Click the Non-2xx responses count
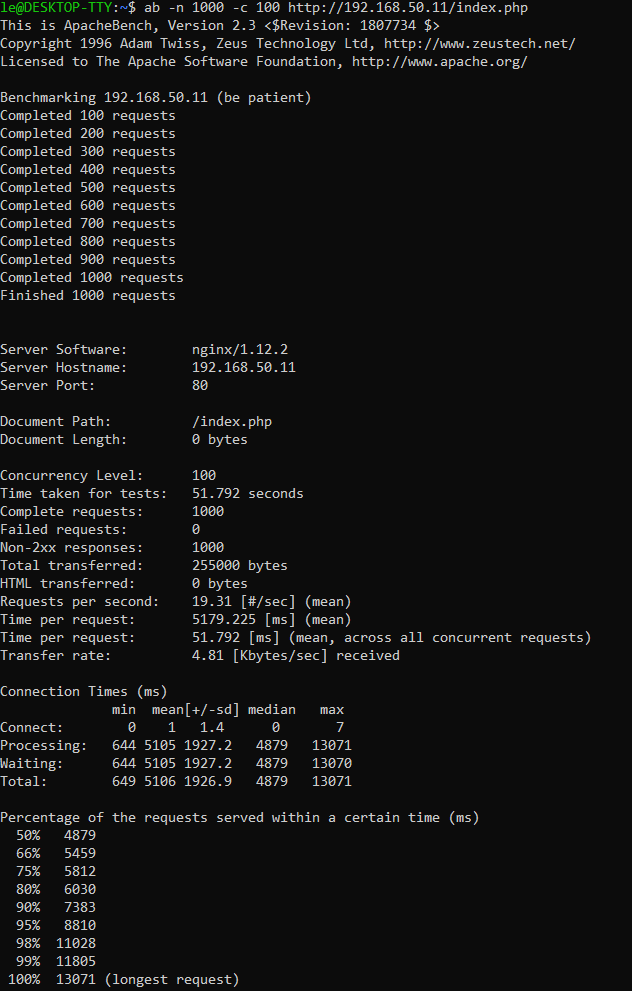632x991 pixels. [208, 547]
